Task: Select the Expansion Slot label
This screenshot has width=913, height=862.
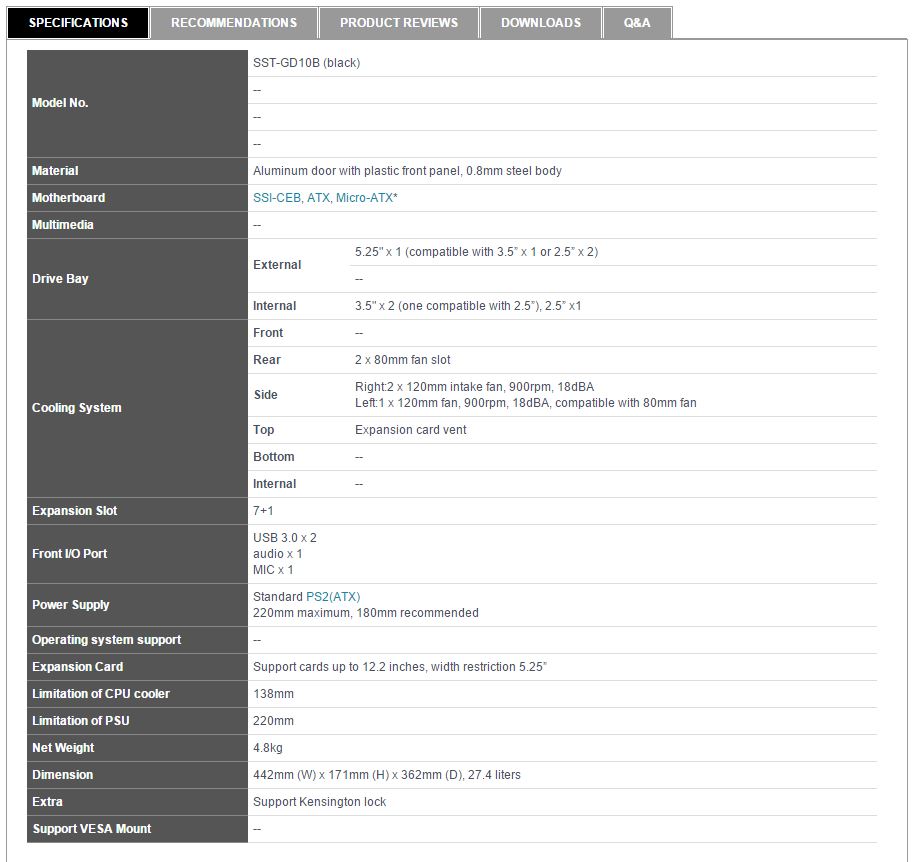Action: pyautogui.click(x=74, y=511)
